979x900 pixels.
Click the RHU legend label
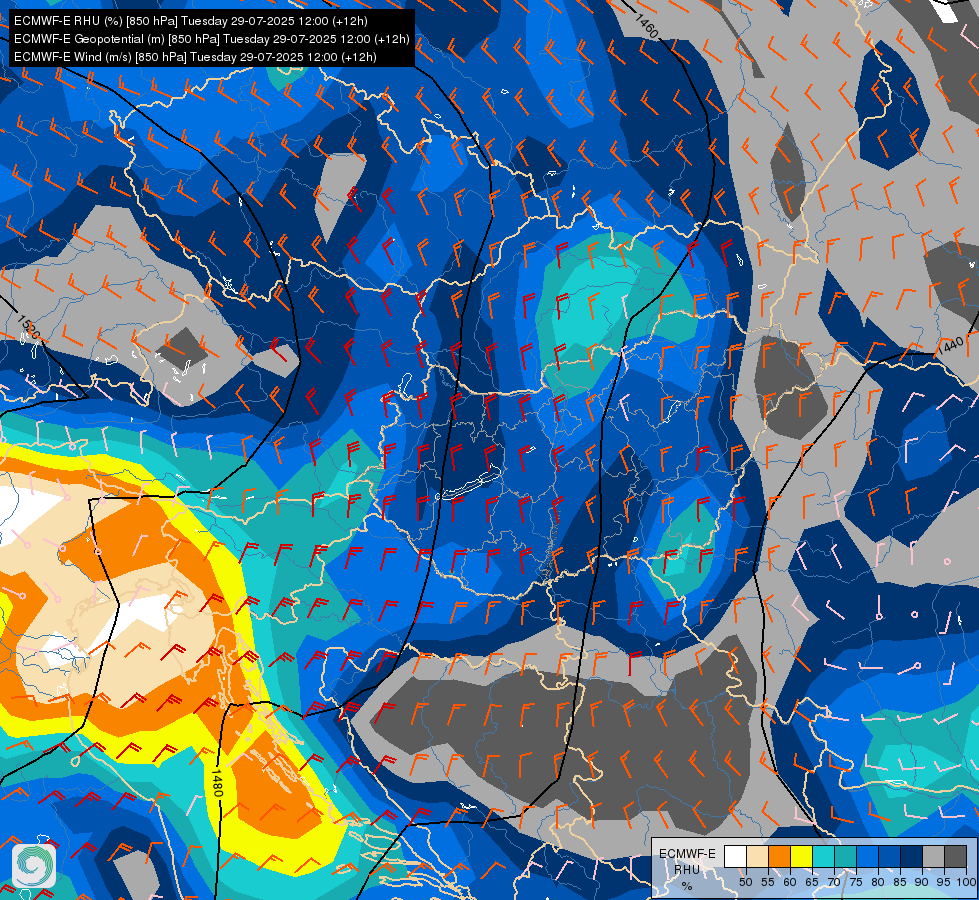[687, 870]
